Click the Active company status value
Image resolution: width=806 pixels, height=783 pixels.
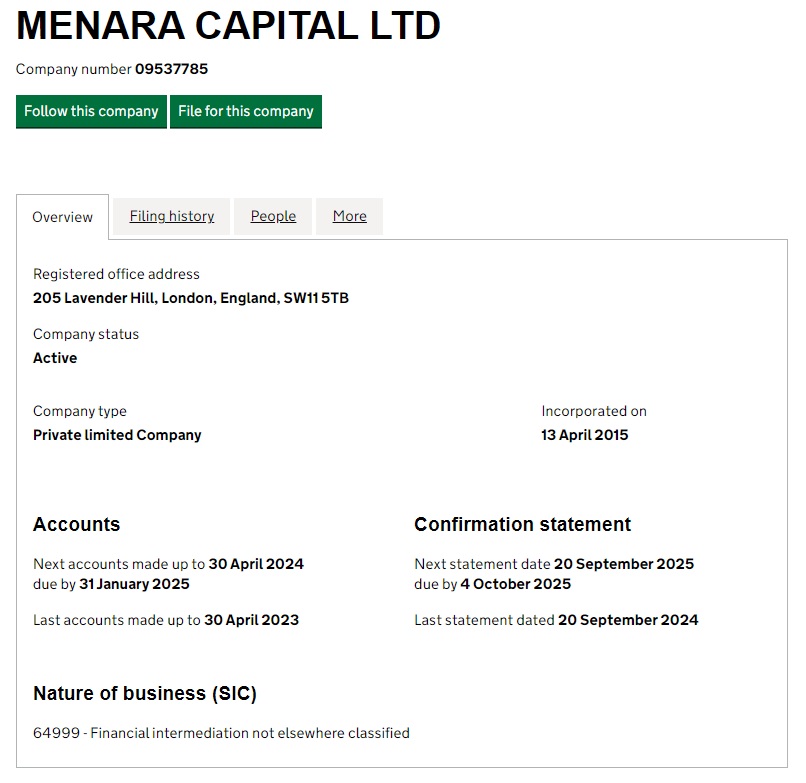55,358
